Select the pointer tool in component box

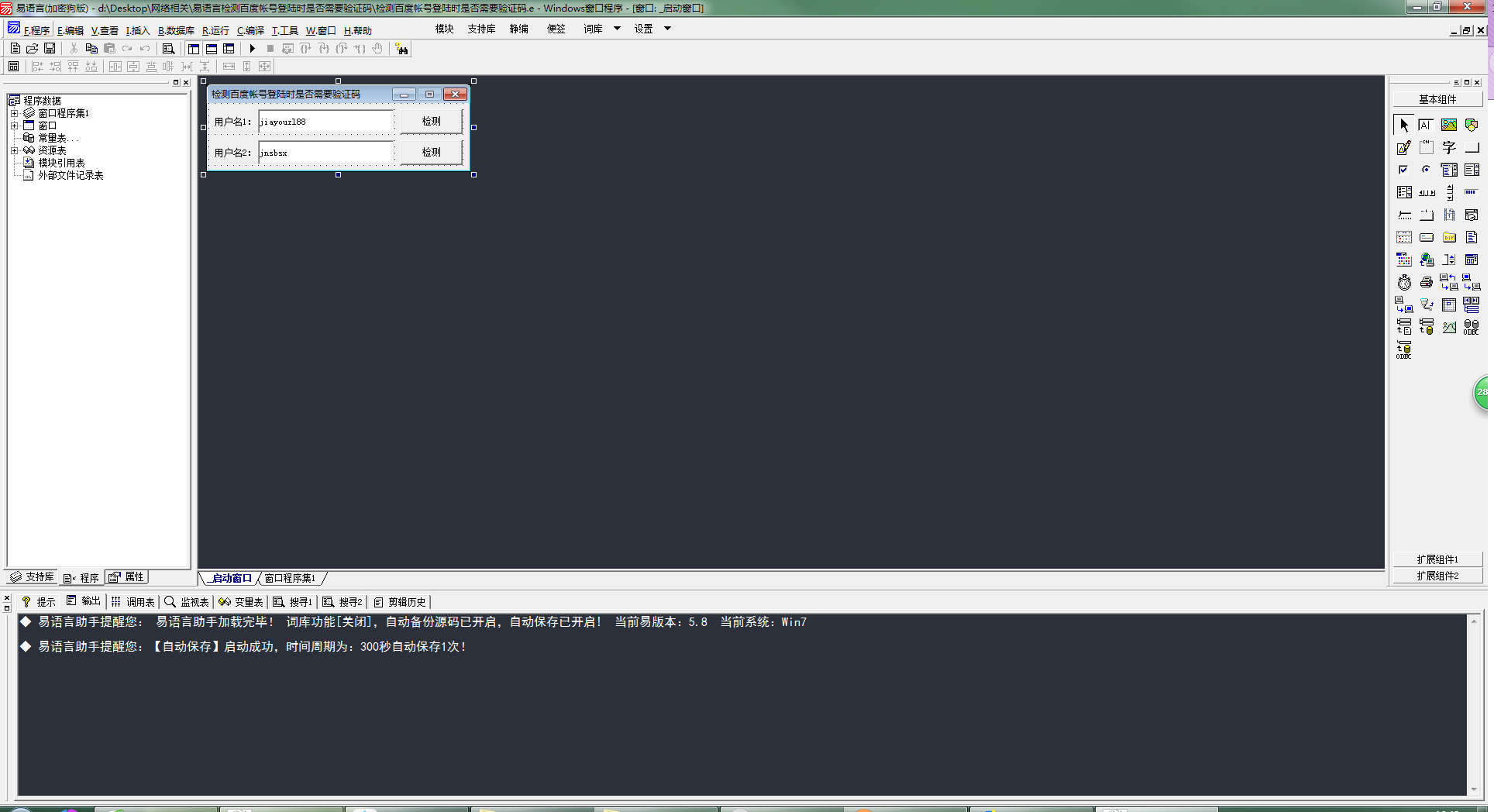pos(1403,125)
